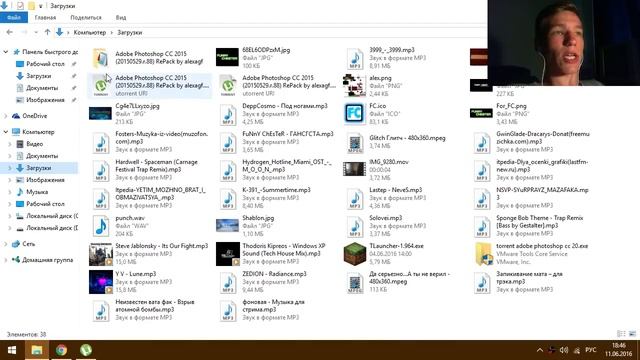Collapse the Компьютер tree node
The height and width of the screenshot is (360, 640).
[6, 132]
